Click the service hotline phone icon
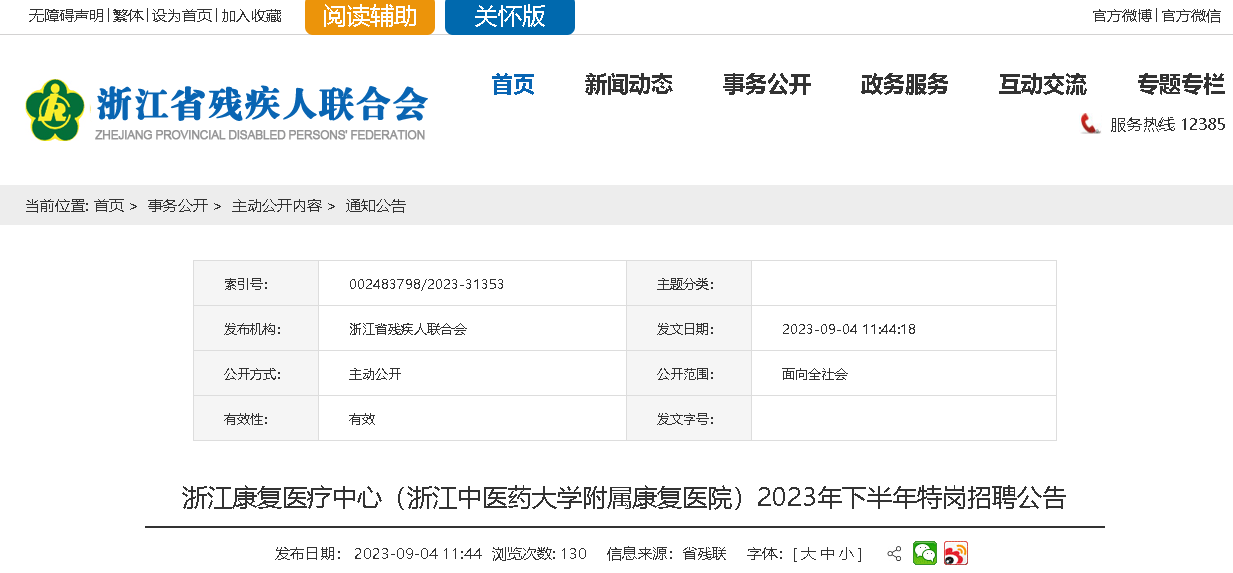The height and width of the screenshot is (573, 1233). 1090,124
